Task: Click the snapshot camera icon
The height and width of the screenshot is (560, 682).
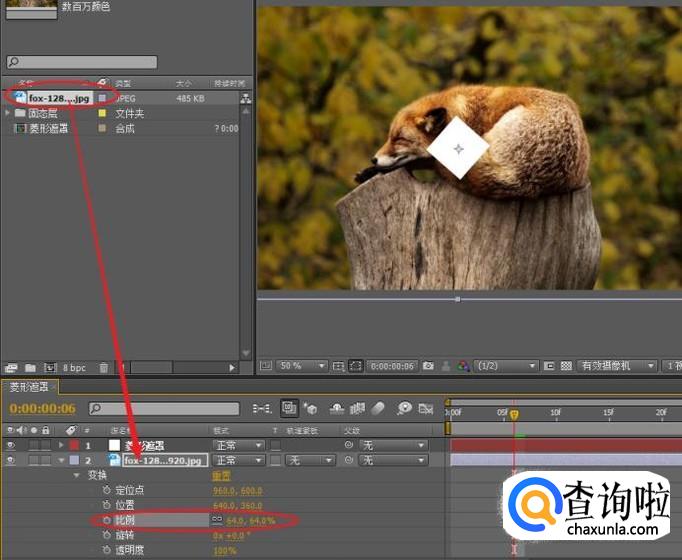Action: point(428,367)
